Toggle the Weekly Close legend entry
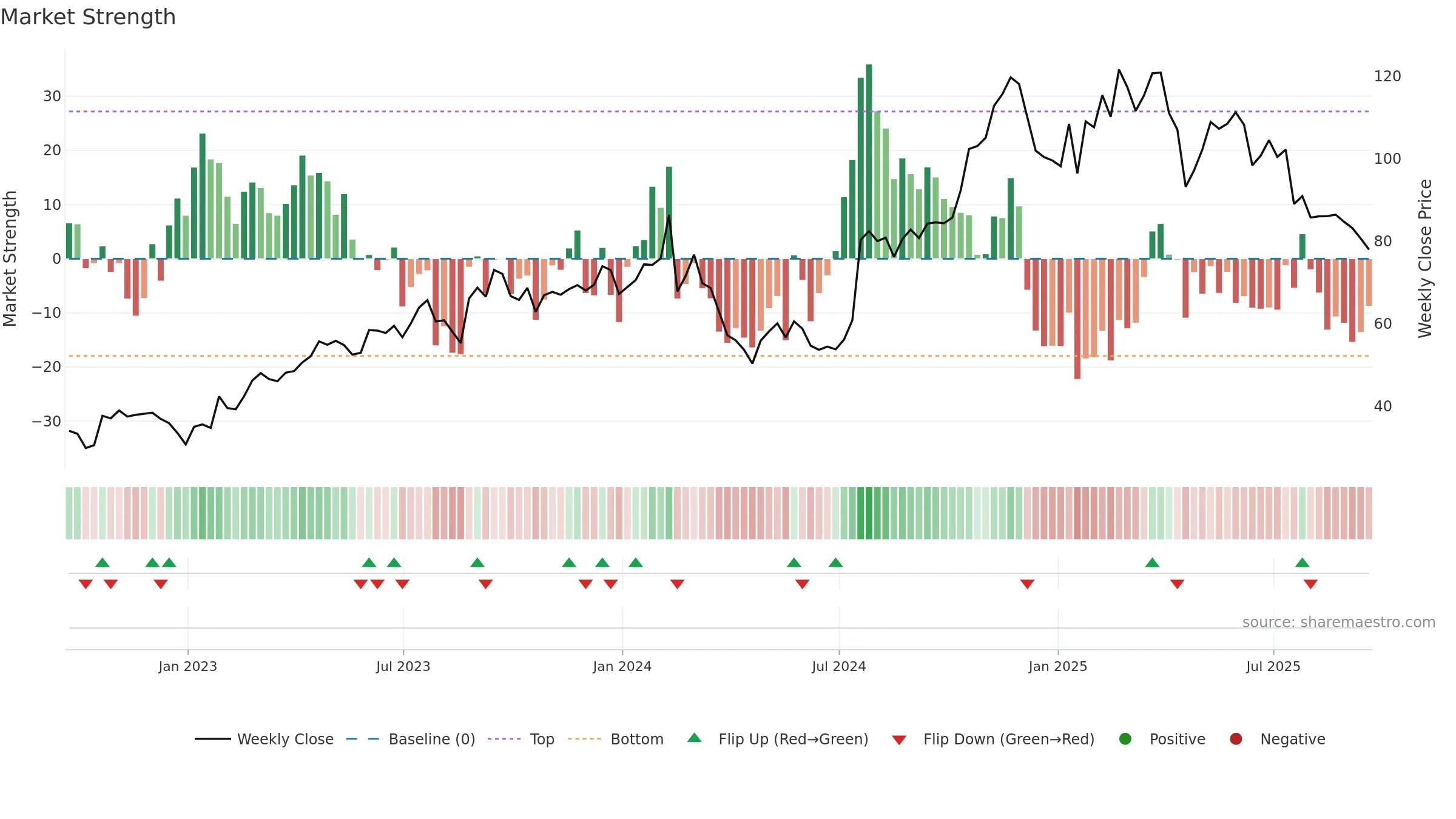This screenshot has width=1456, height=819. pyautogui.click(x=264, y=739)
